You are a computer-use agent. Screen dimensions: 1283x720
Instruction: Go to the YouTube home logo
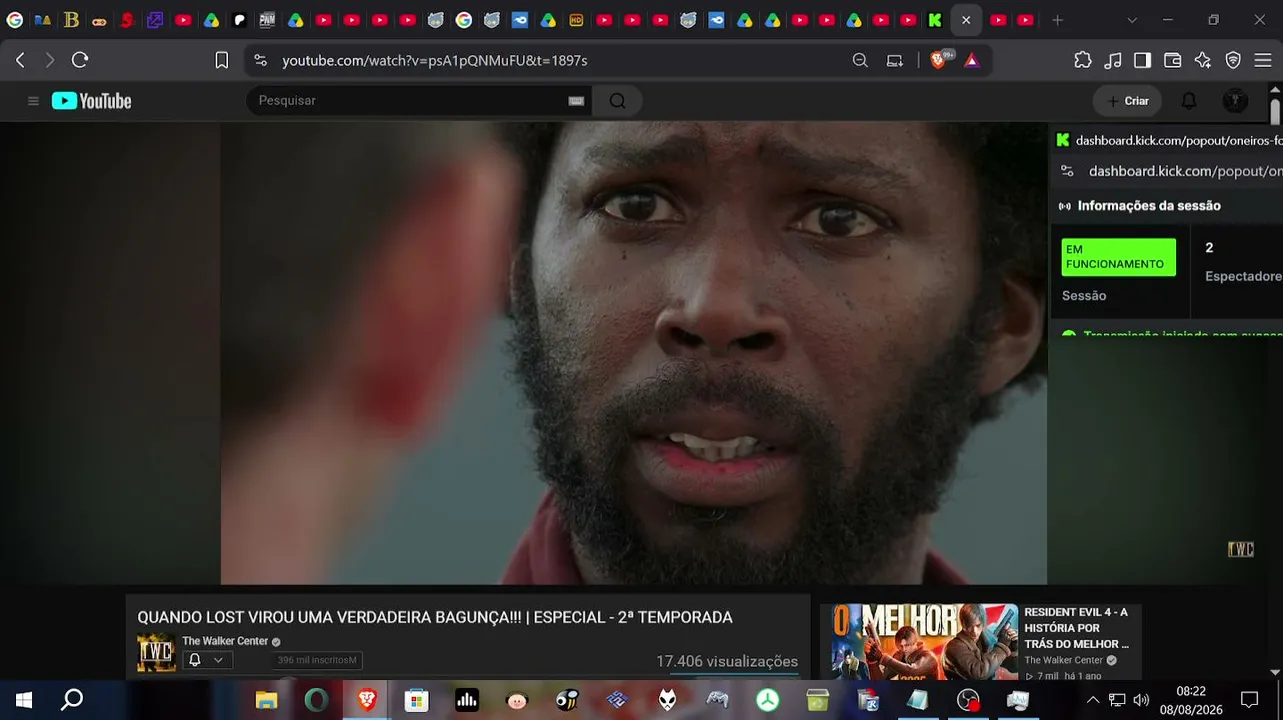coord(92,101)
